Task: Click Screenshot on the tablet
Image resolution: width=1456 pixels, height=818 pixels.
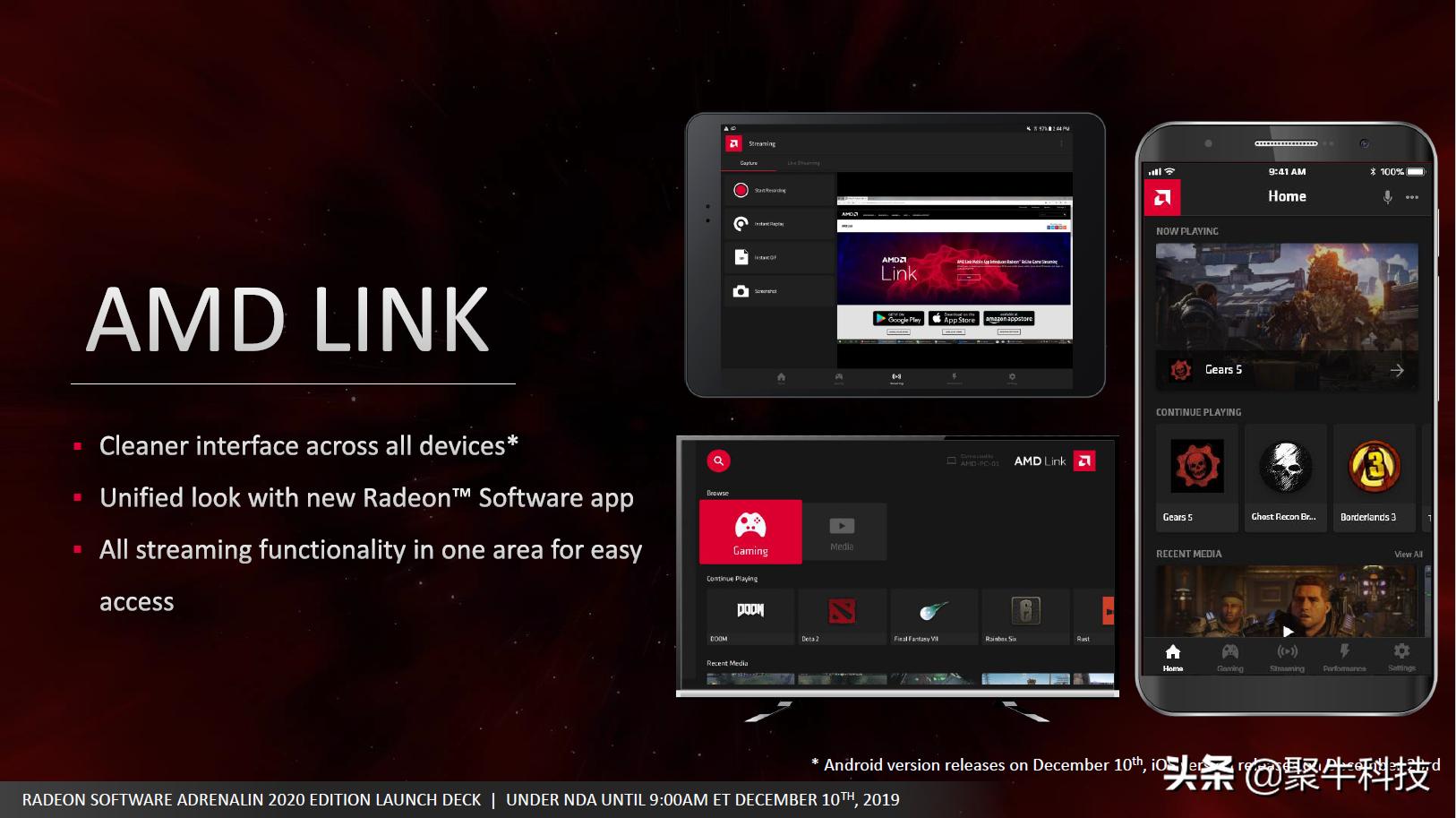Action: coord(779,291)
